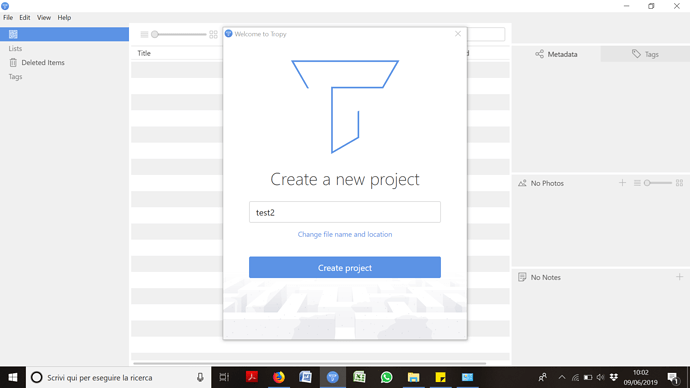The height and width of the screenshot is (388, 690).
Task: Switch item view to list mode
Action: [x=144, y=34]
